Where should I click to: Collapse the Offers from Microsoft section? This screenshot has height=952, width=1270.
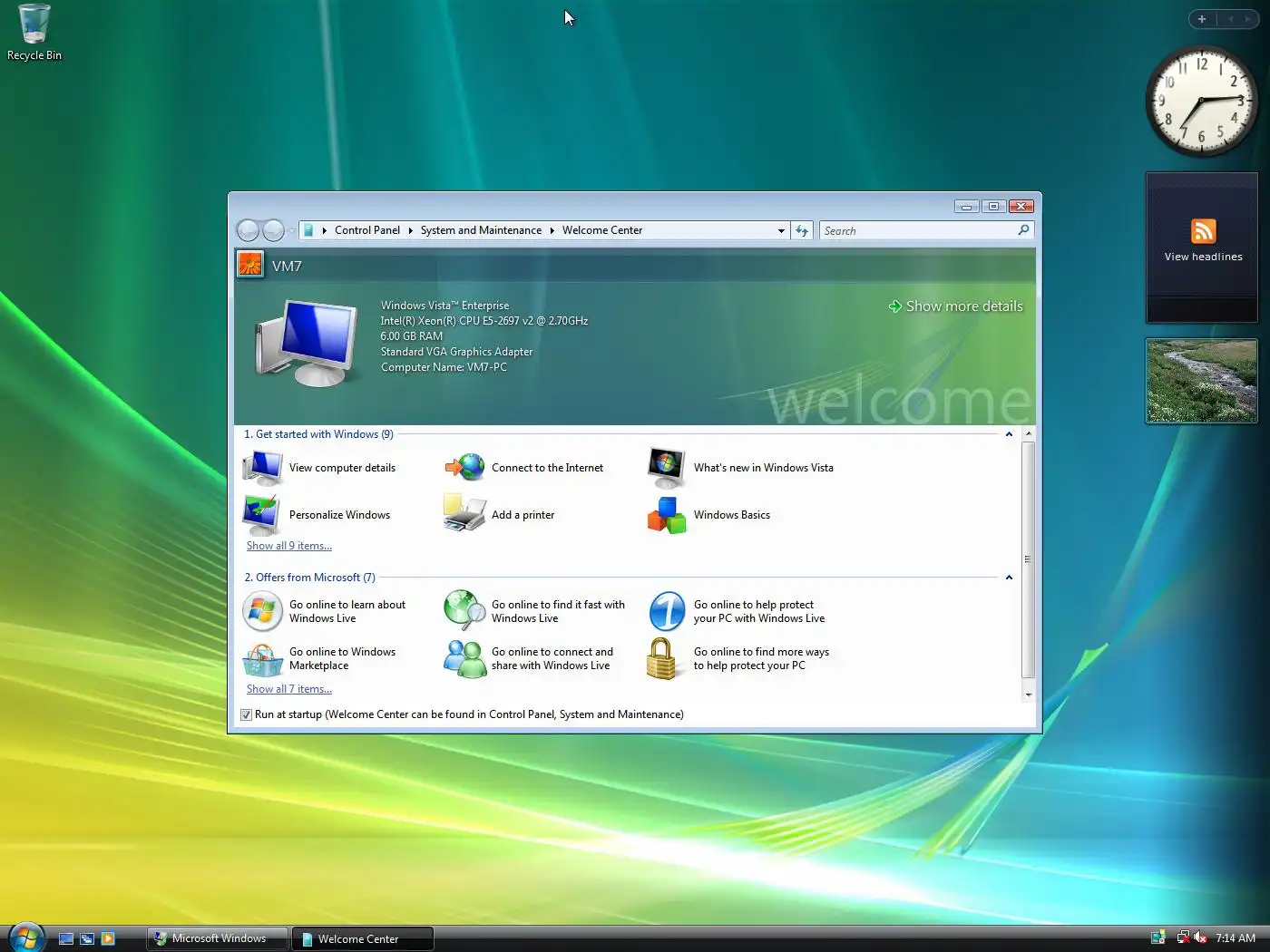pos(1009,578)
